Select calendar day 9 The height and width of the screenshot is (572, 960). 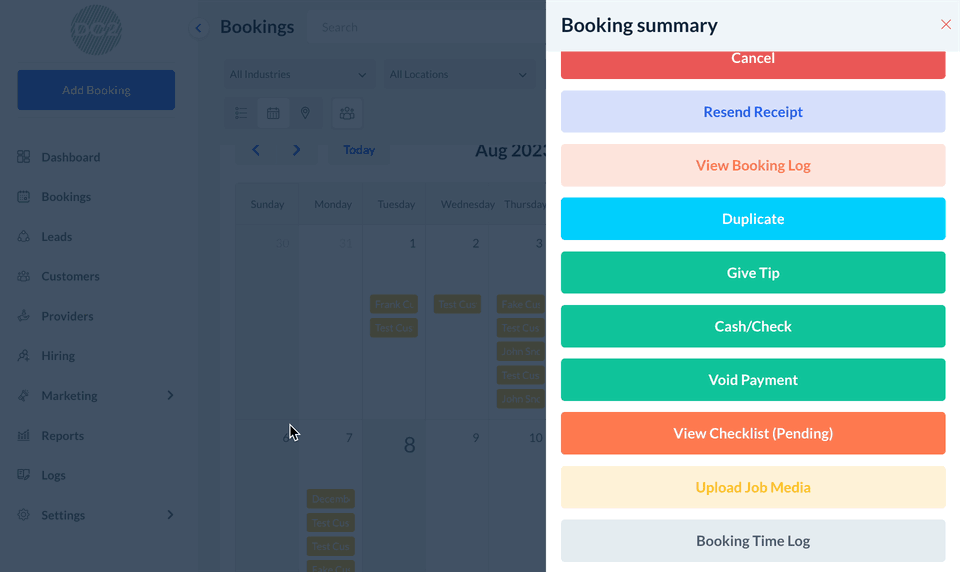coord(475,438)
